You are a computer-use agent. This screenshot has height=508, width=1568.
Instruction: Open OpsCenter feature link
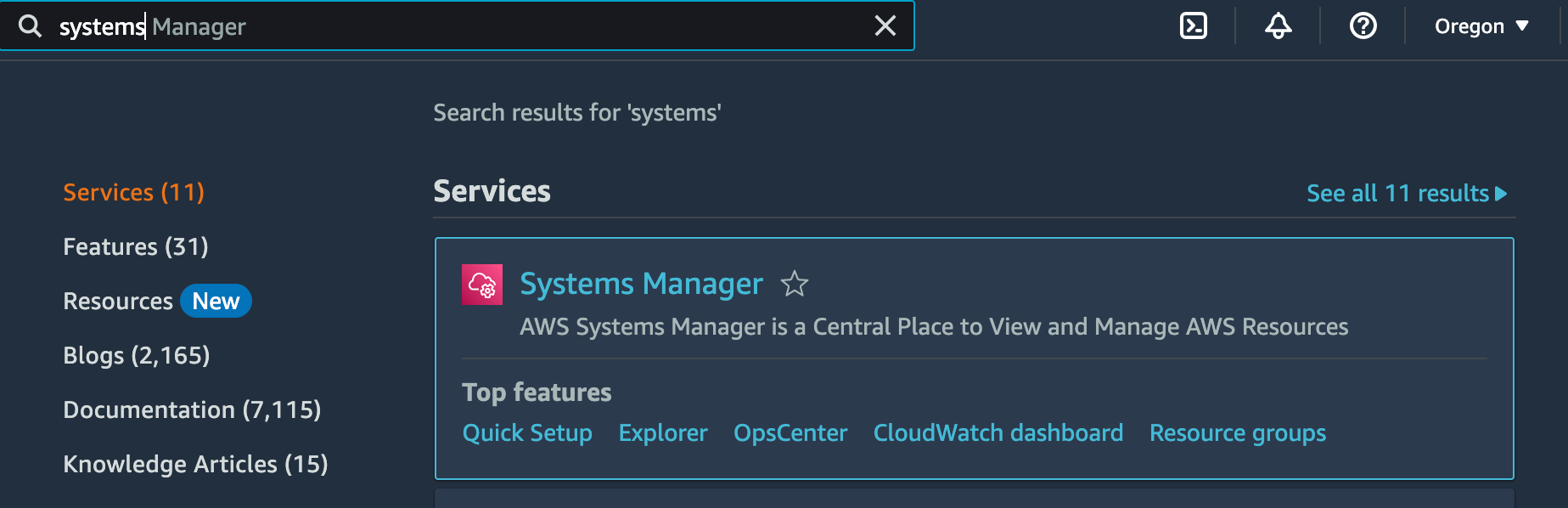pos(790,433)
